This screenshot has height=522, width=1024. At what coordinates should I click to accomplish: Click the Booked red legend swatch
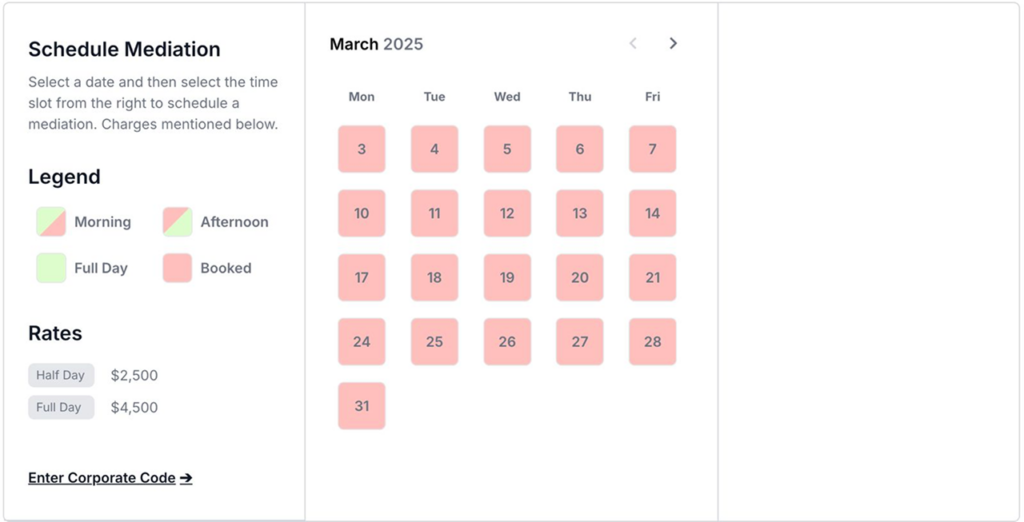[177, 268]
